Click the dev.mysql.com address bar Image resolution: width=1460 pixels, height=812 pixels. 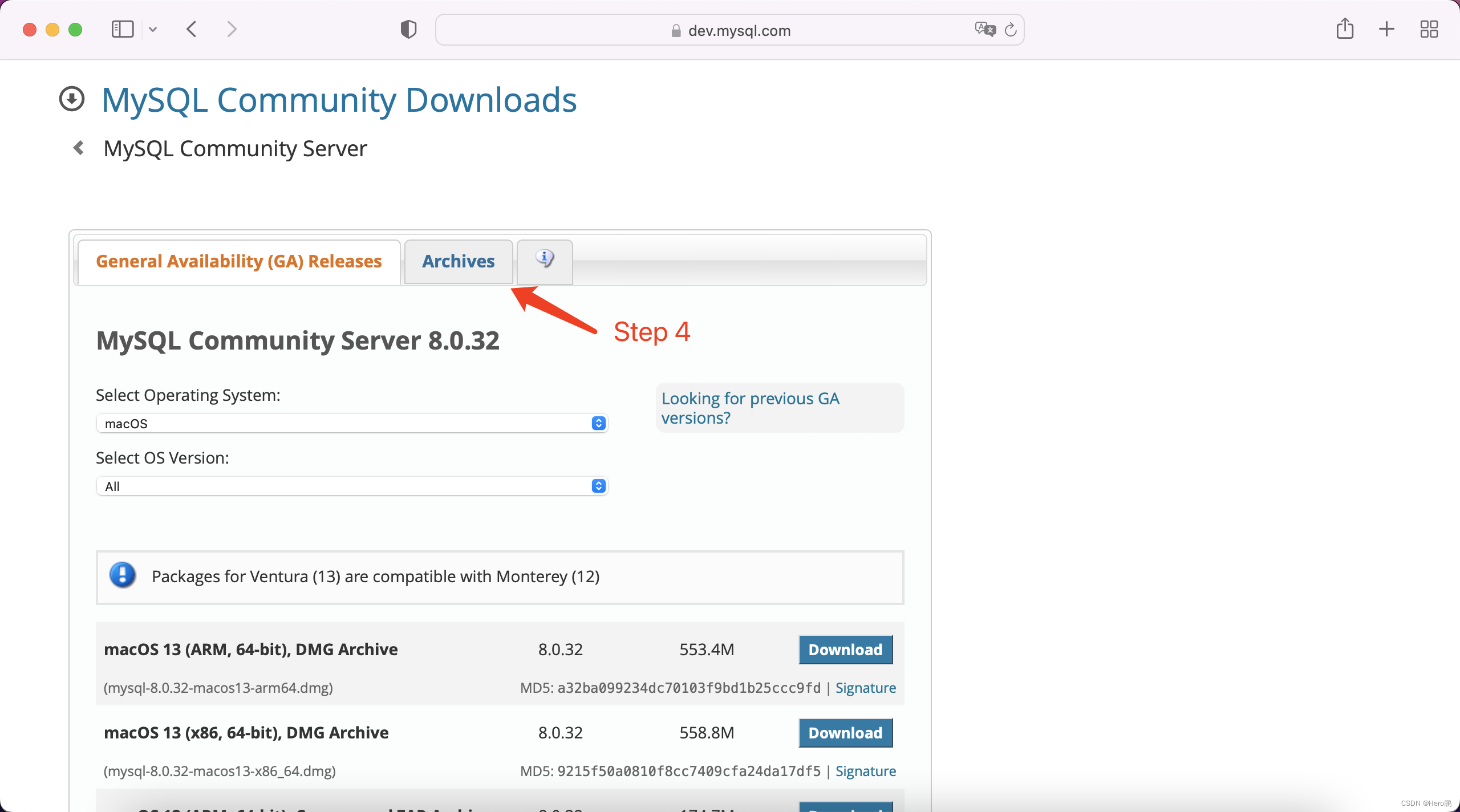[729, 30]
